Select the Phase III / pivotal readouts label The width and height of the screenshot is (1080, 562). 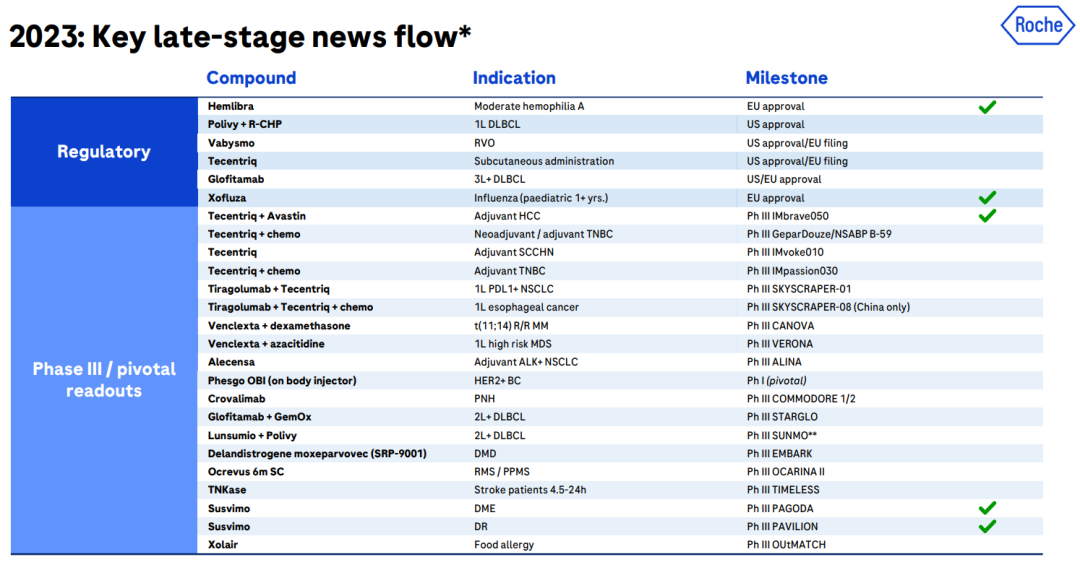[x=104, y=379]
